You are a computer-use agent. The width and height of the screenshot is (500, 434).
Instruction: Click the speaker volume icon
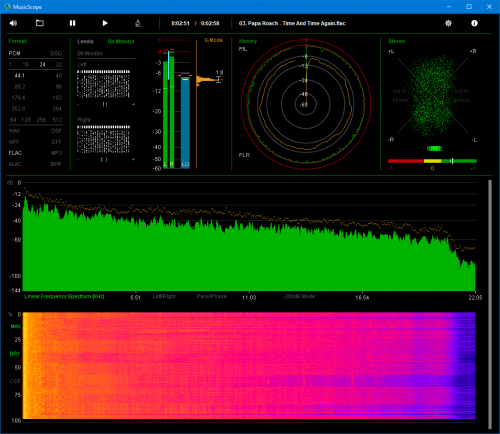tap(13, 23)
